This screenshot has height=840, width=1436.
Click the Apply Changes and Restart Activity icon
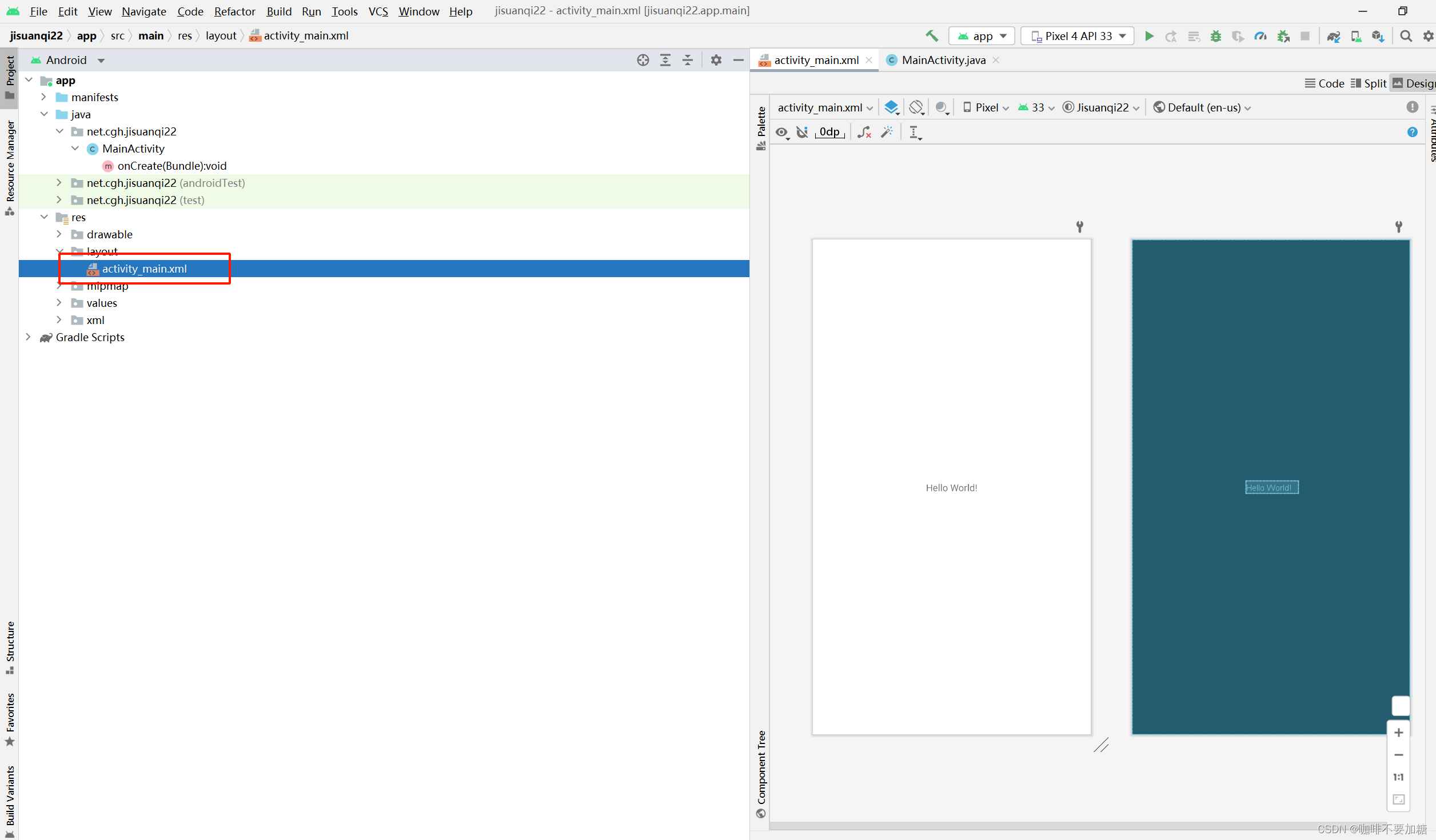[x=1171, y=36]
